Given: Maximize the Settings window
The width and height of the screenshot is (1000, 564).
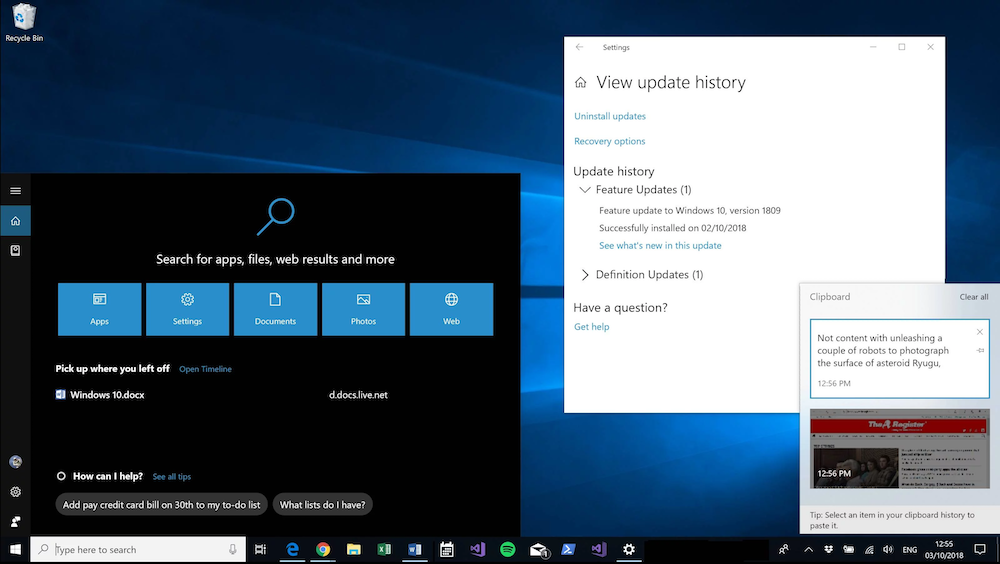Looking at the screenshot, I should (902, 47).
